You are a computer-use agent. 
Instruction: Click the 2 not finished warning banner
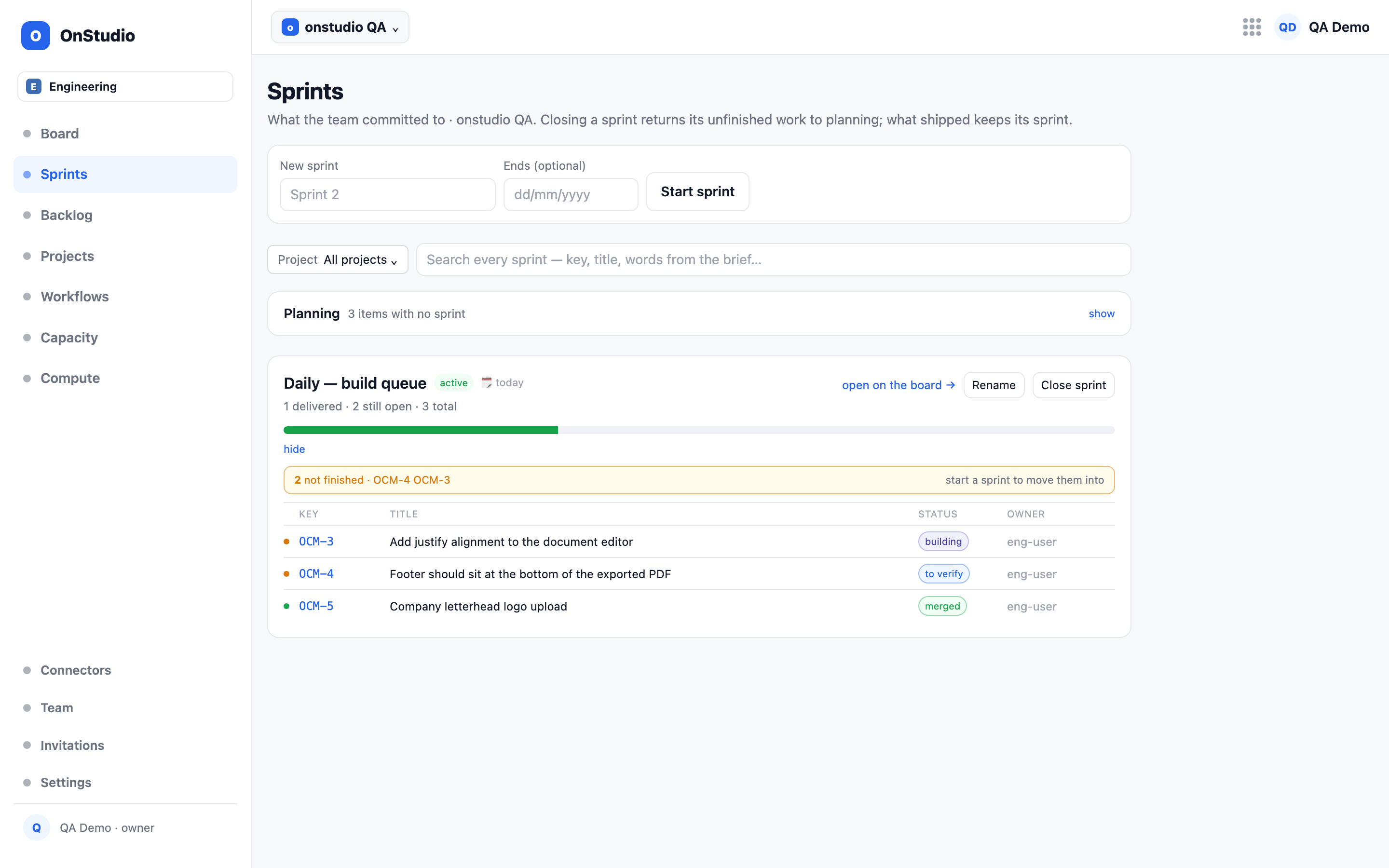click(x=699, y=480)
